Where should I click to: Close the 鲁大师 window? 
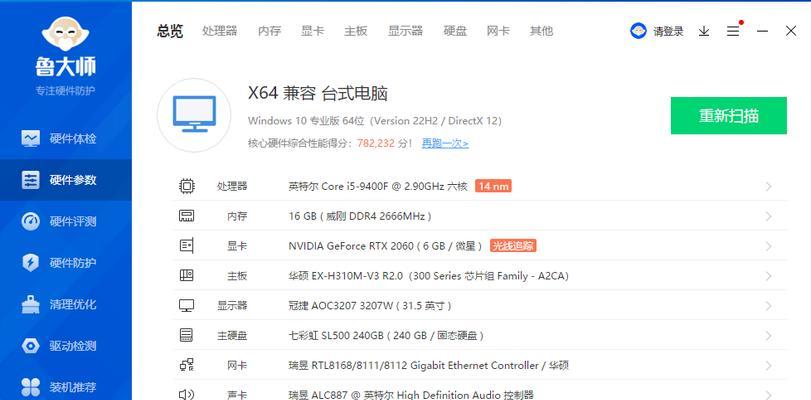(791, 31)
